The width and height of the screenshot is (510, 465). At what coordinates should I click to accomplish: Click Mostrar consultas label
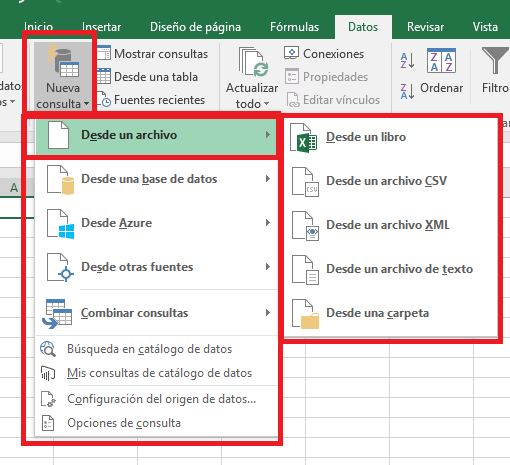point(161,54)
